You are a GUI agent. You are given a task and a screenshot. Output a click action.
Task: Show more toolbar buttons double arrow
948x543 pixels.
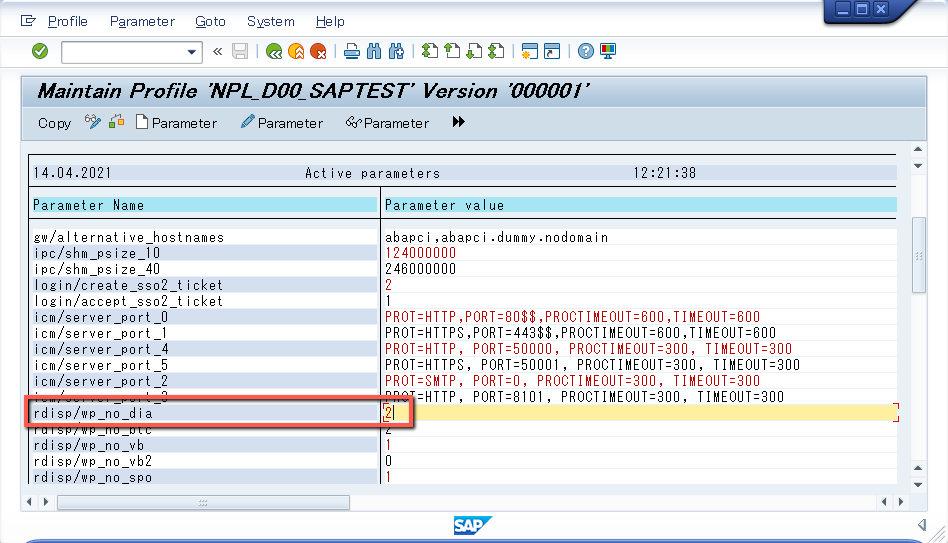tap(458, 122)
